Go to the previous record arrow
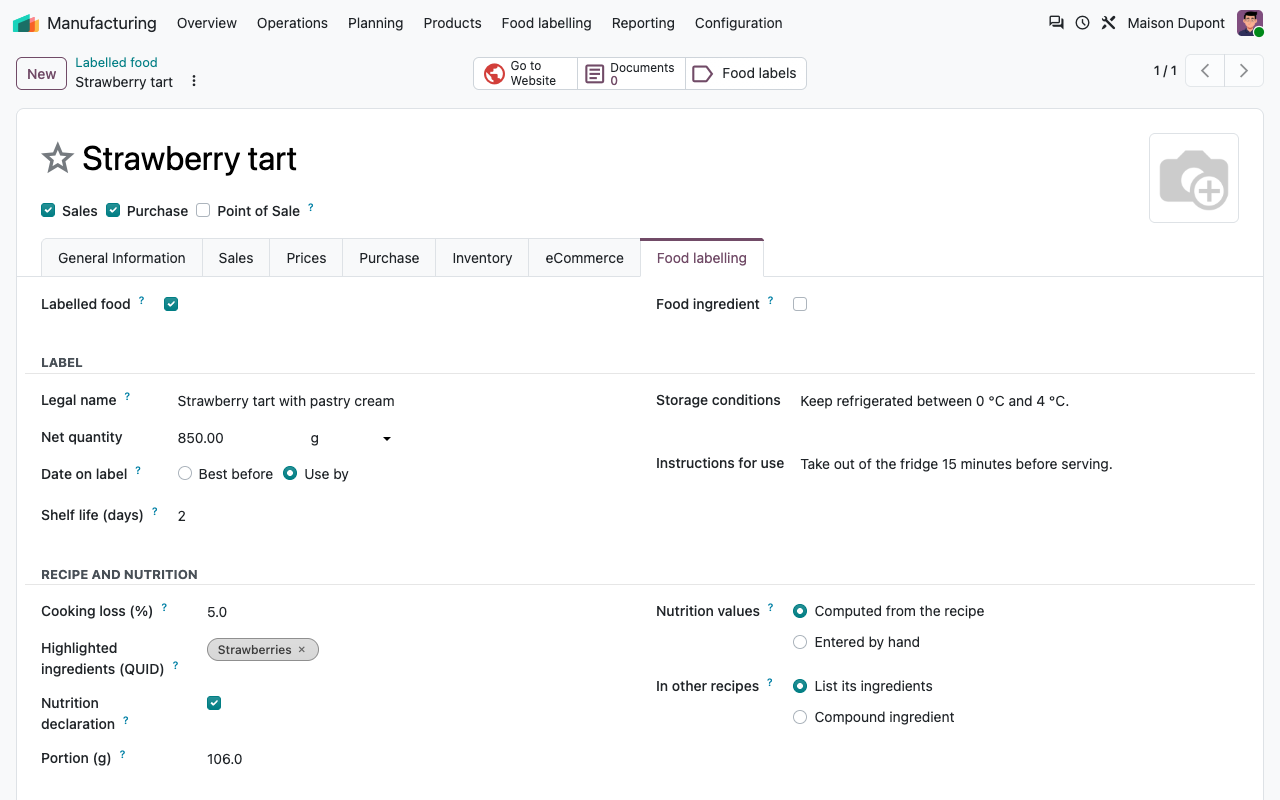The image size is (1280, 800). tap(1206, 71)
